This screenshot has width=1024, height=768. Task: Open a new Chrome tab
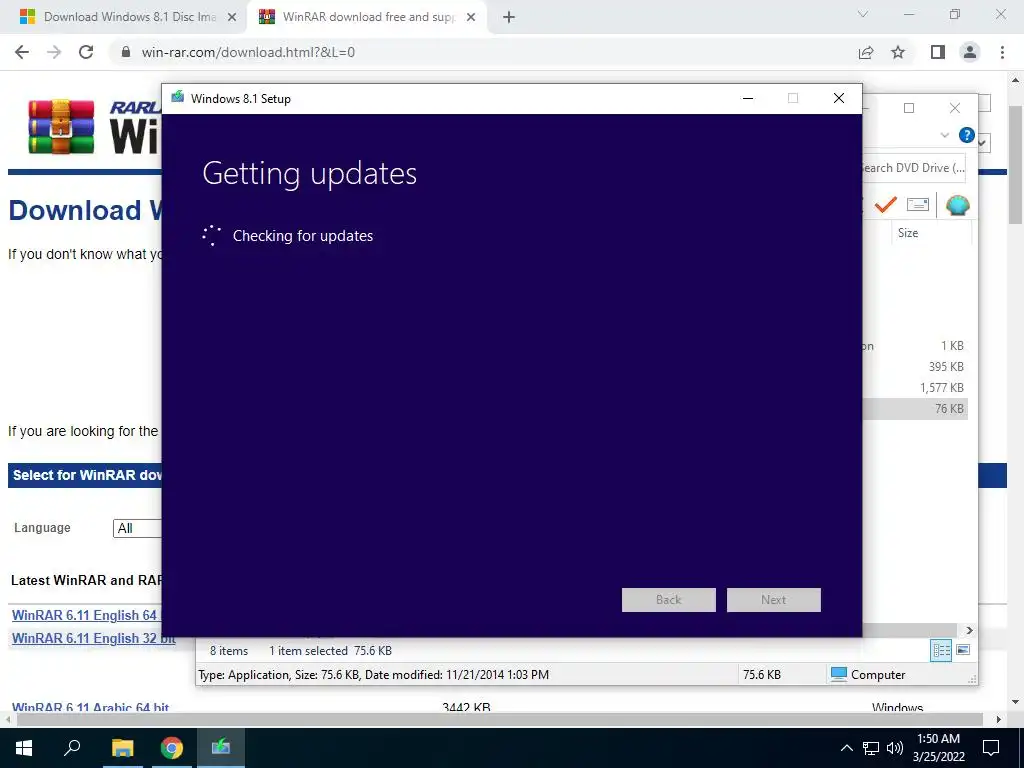[509, 17]
